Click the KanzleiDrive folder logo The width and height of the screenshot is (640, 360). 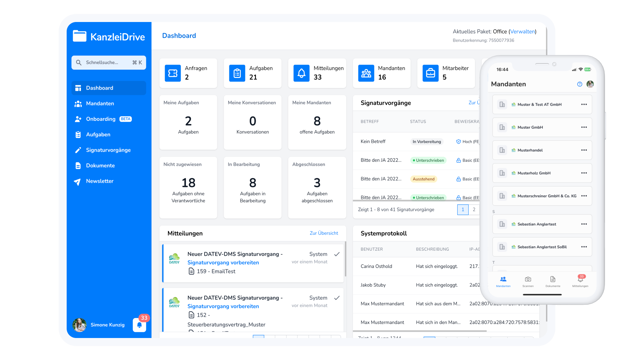pyautogui.click(x=80, y=36)
